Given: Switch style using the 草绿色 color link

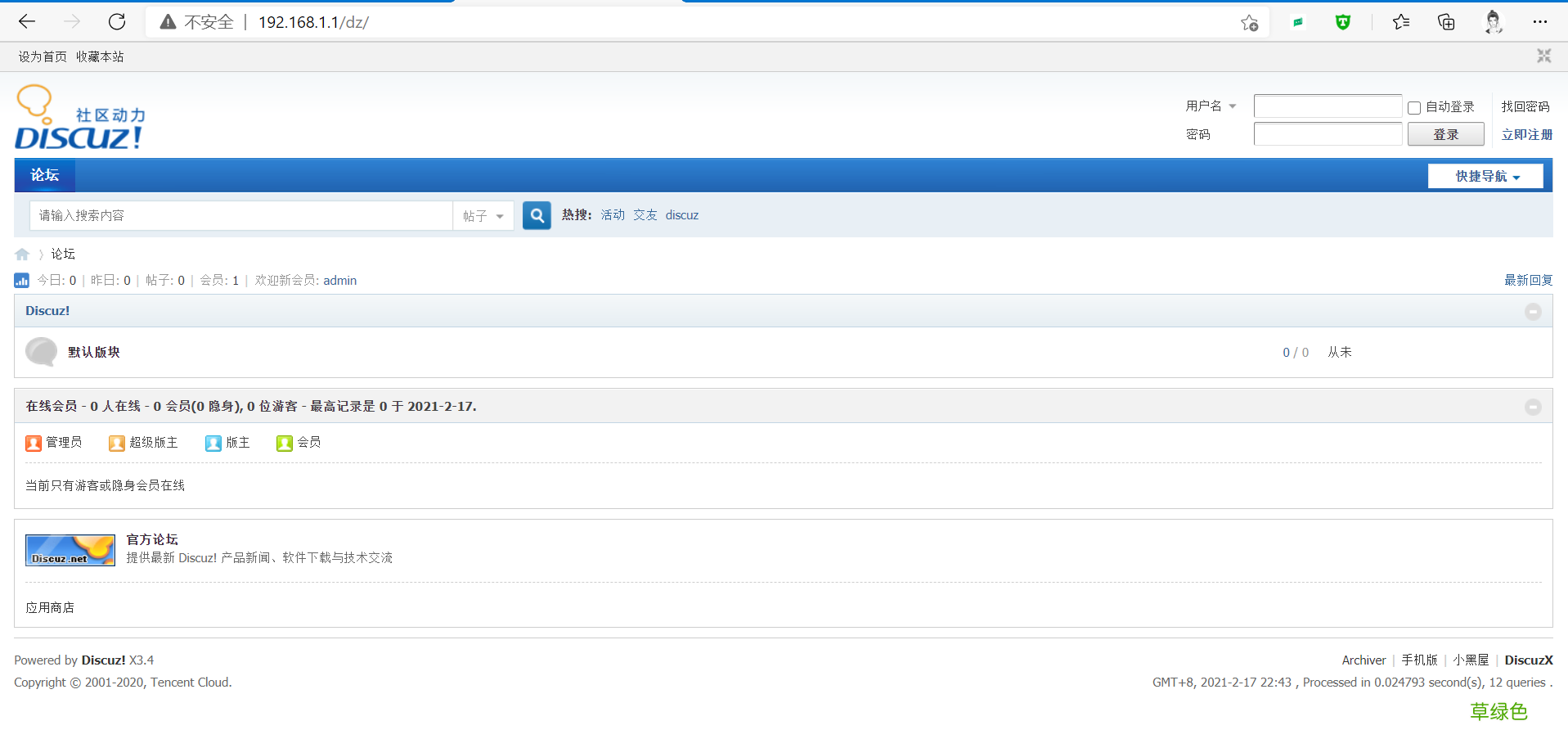Looking at the screenshot, I should click(x=1498, y=711).
